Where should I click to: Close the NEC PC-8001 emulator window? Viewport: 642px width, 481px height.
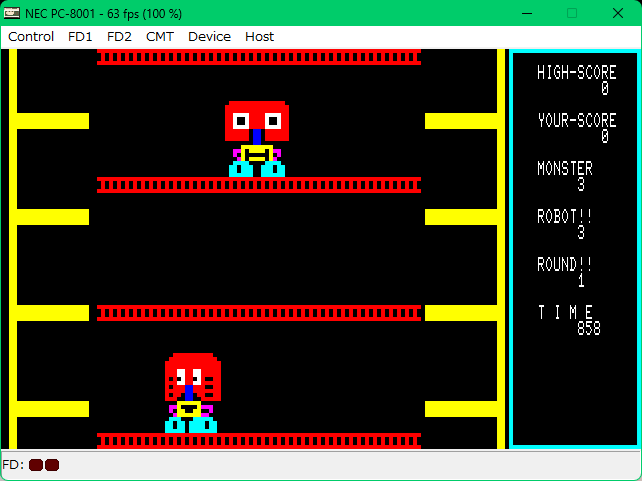pos(618,12)
